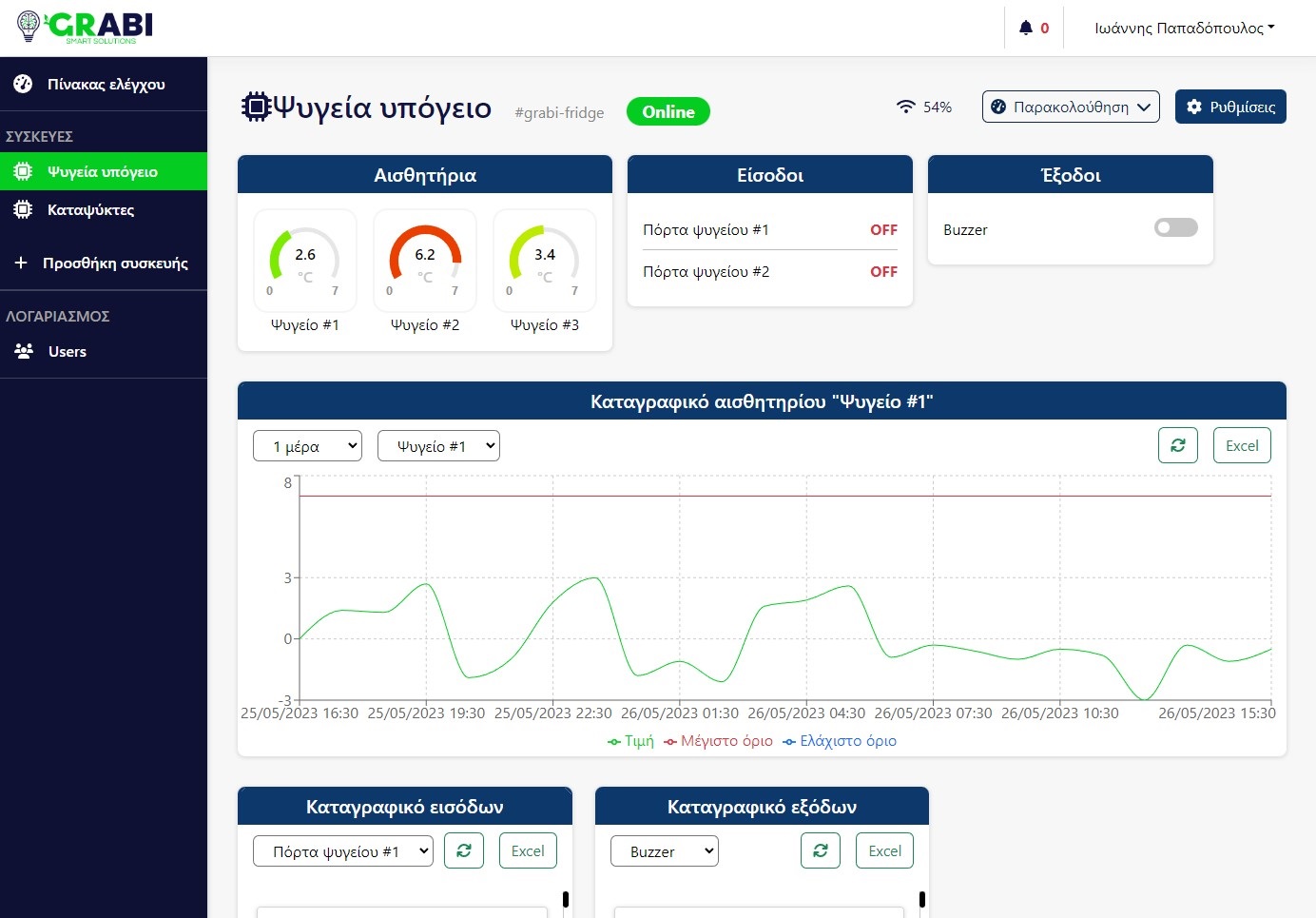Click the Καταγραφικό εισόδων scrollbar handle

566,899
